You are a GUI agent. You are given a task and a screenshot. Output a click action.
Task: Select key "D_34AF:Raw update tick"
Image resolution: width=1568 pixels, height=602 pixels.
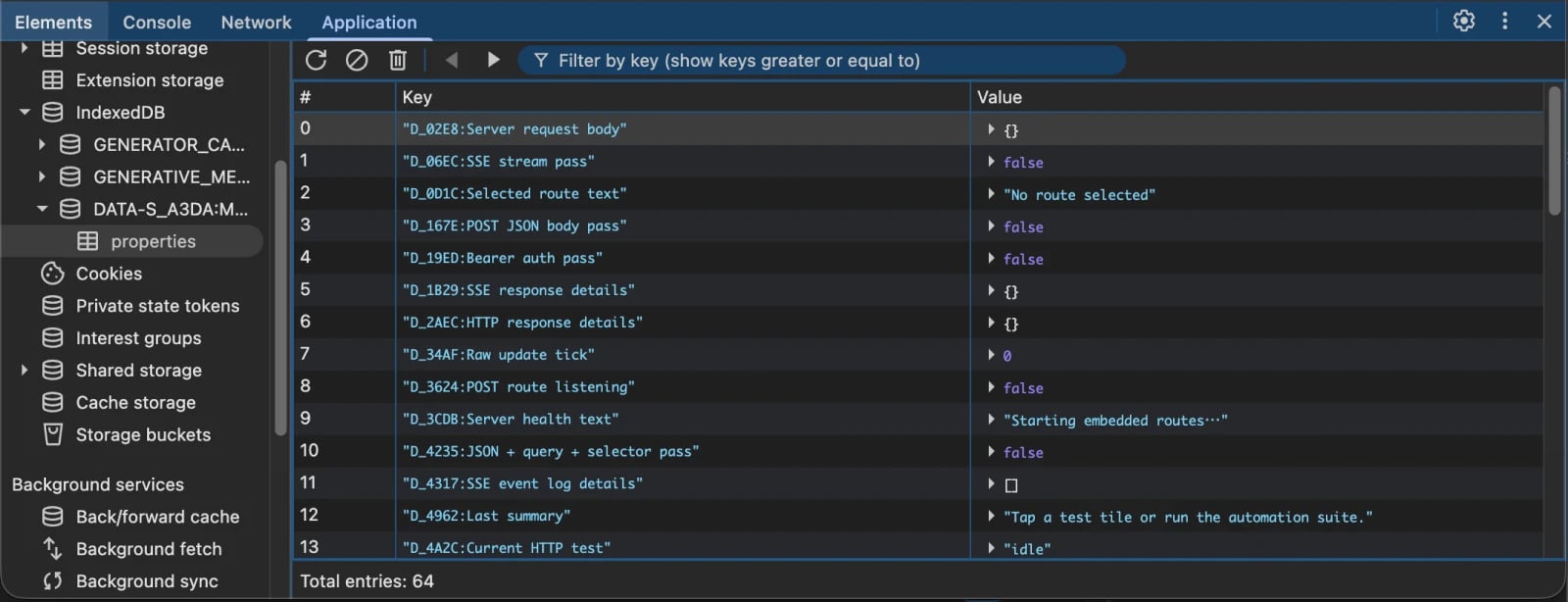click(498, 355)
